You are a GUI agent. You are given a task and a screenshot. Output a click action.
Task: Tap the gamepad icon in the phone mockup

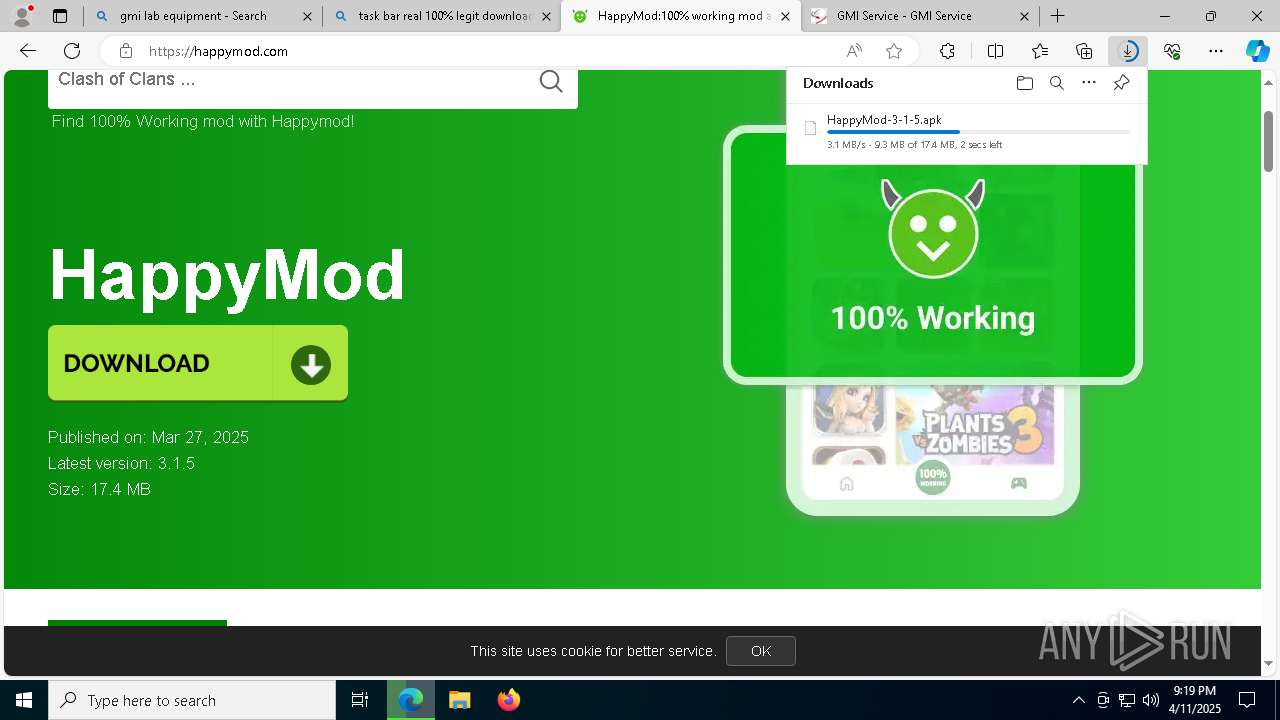(1018, 484)
